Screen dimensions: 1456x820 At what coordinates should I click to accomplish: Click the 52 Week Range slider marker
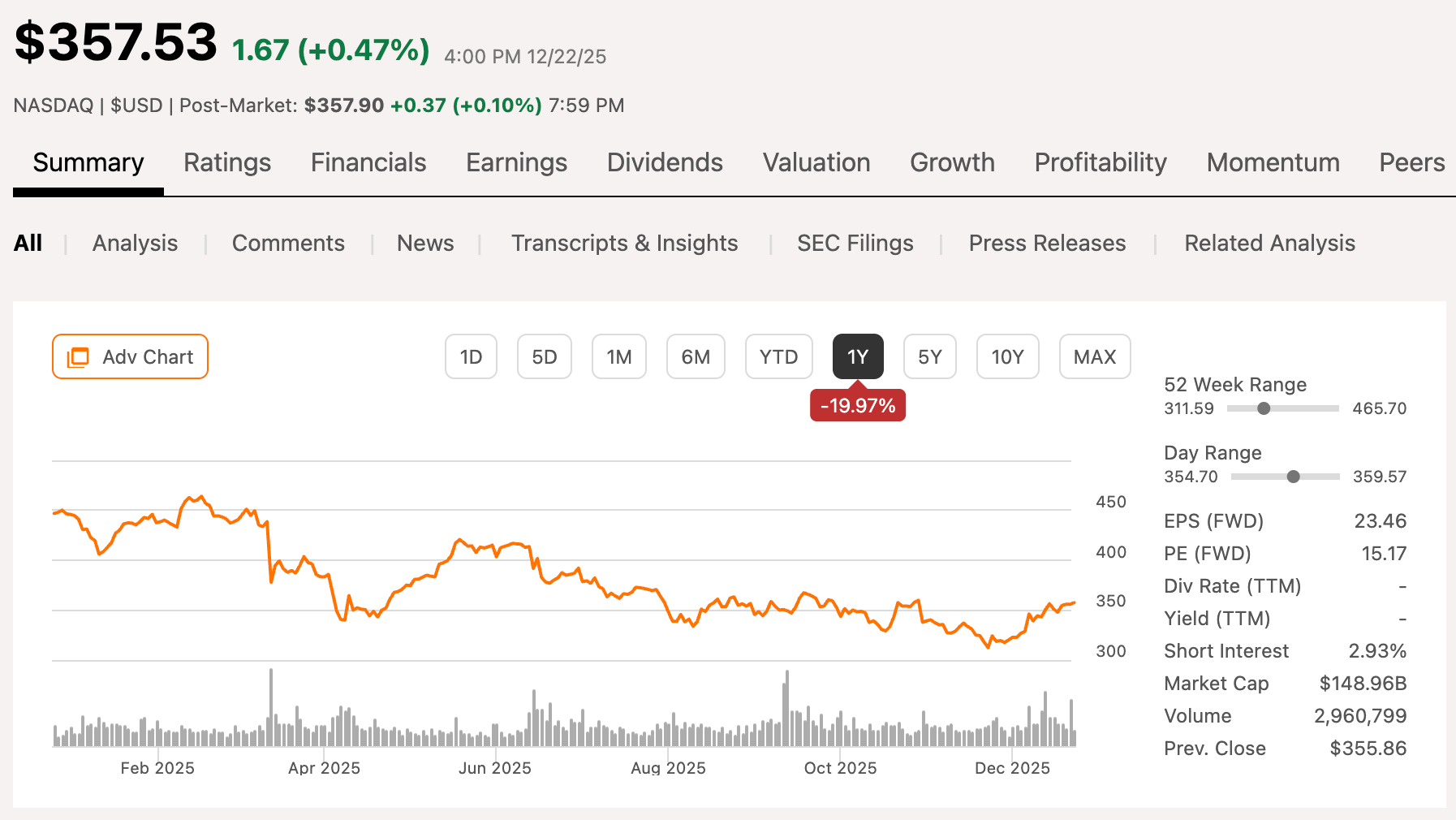[1264, 409]
